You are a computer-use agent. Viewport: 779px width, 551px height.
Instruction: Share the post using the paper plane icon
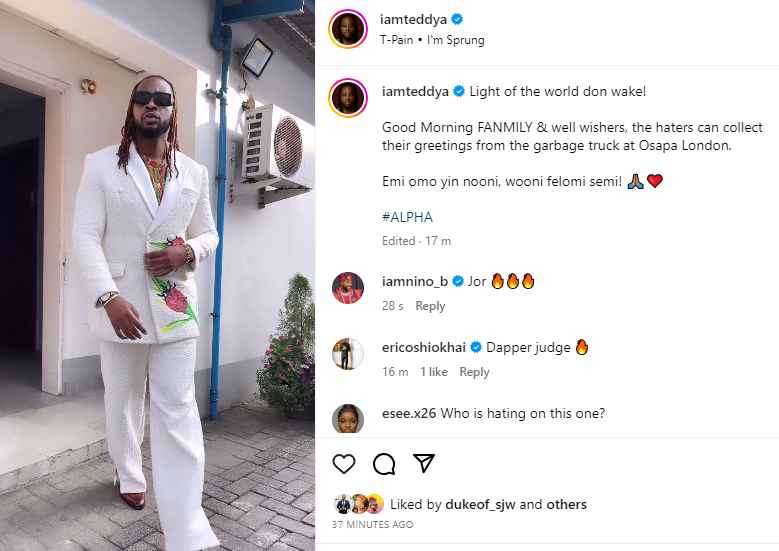tap(424, 463)
